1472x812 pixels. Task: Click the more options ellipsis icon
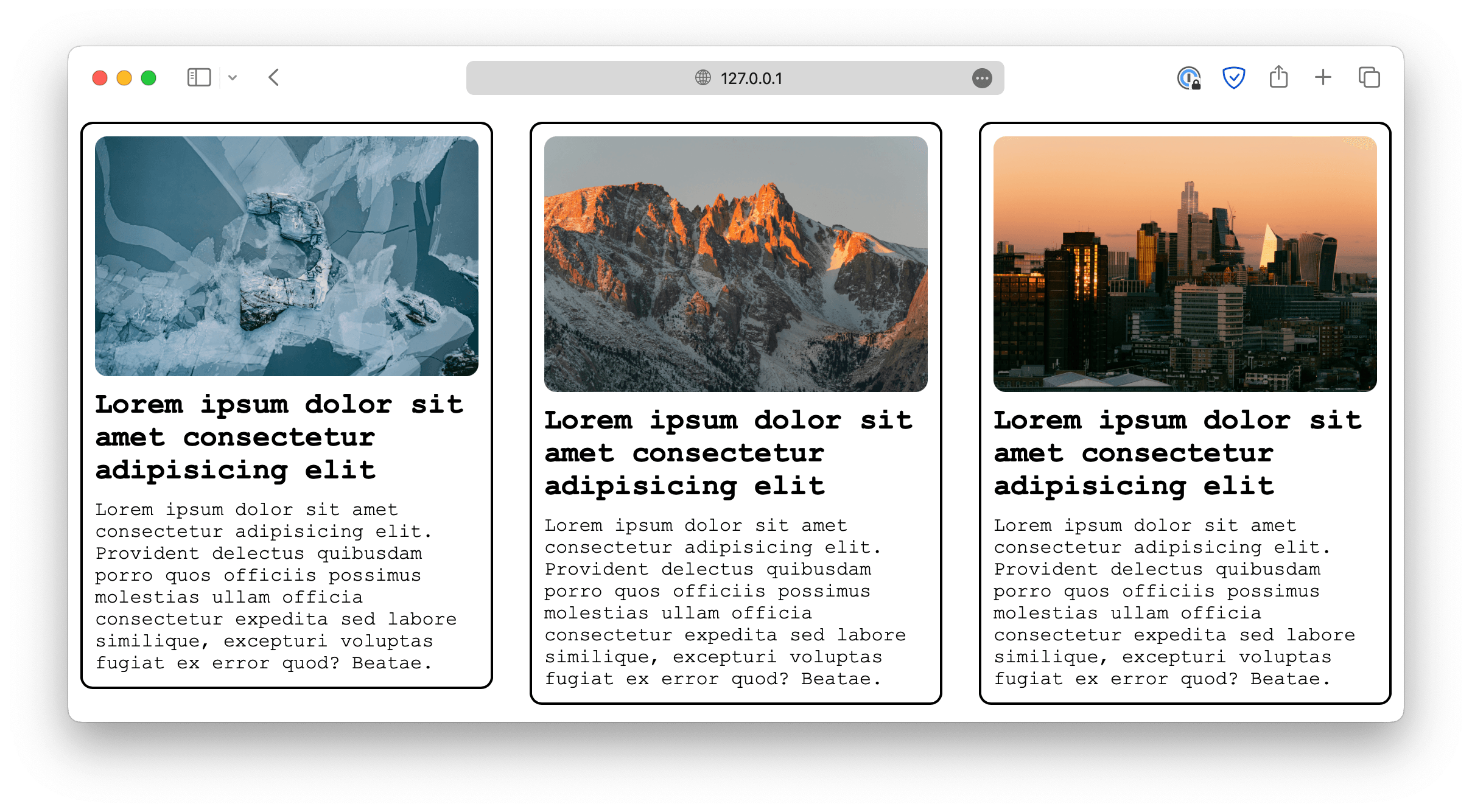tap(980, 78)
